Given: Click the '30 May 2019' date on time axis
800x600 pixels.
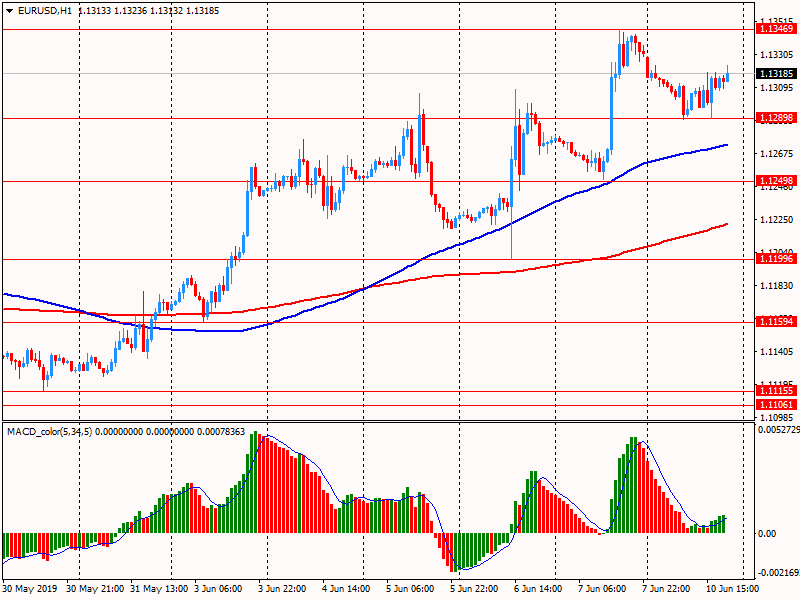Looking at the screenshot, I should (31, 590).
